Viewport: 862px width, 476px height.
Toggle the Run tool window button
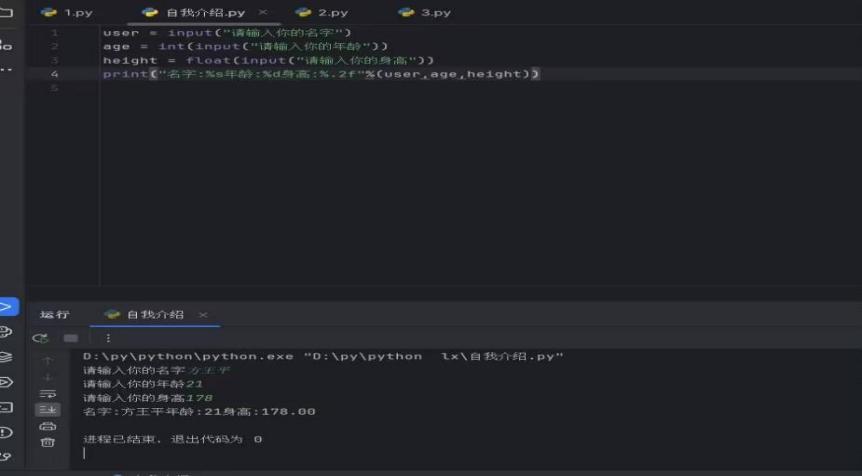coord(7,306)
